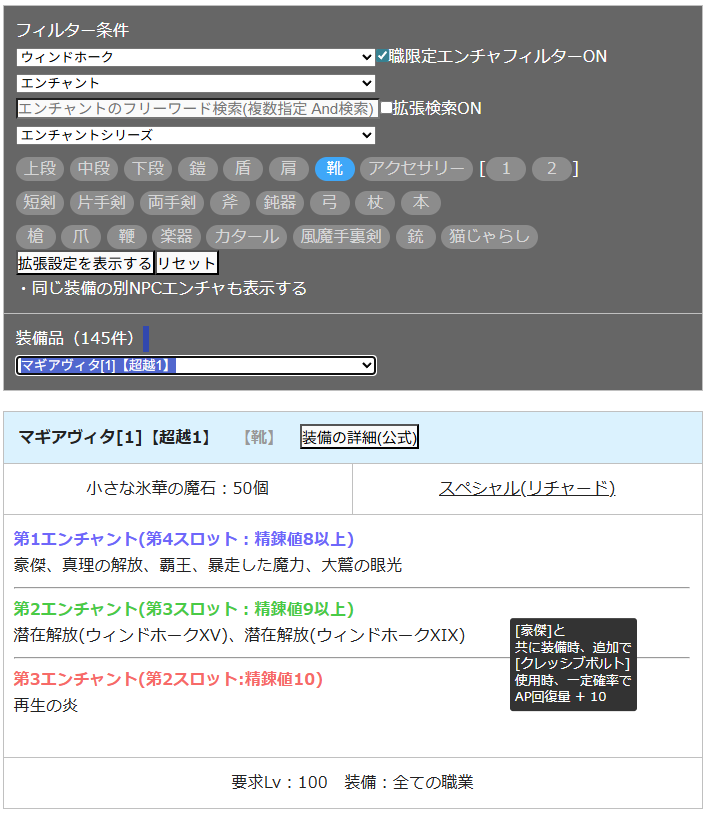Select the 上段 slot filter
705x813 pixels.
[x=41, y=169]
